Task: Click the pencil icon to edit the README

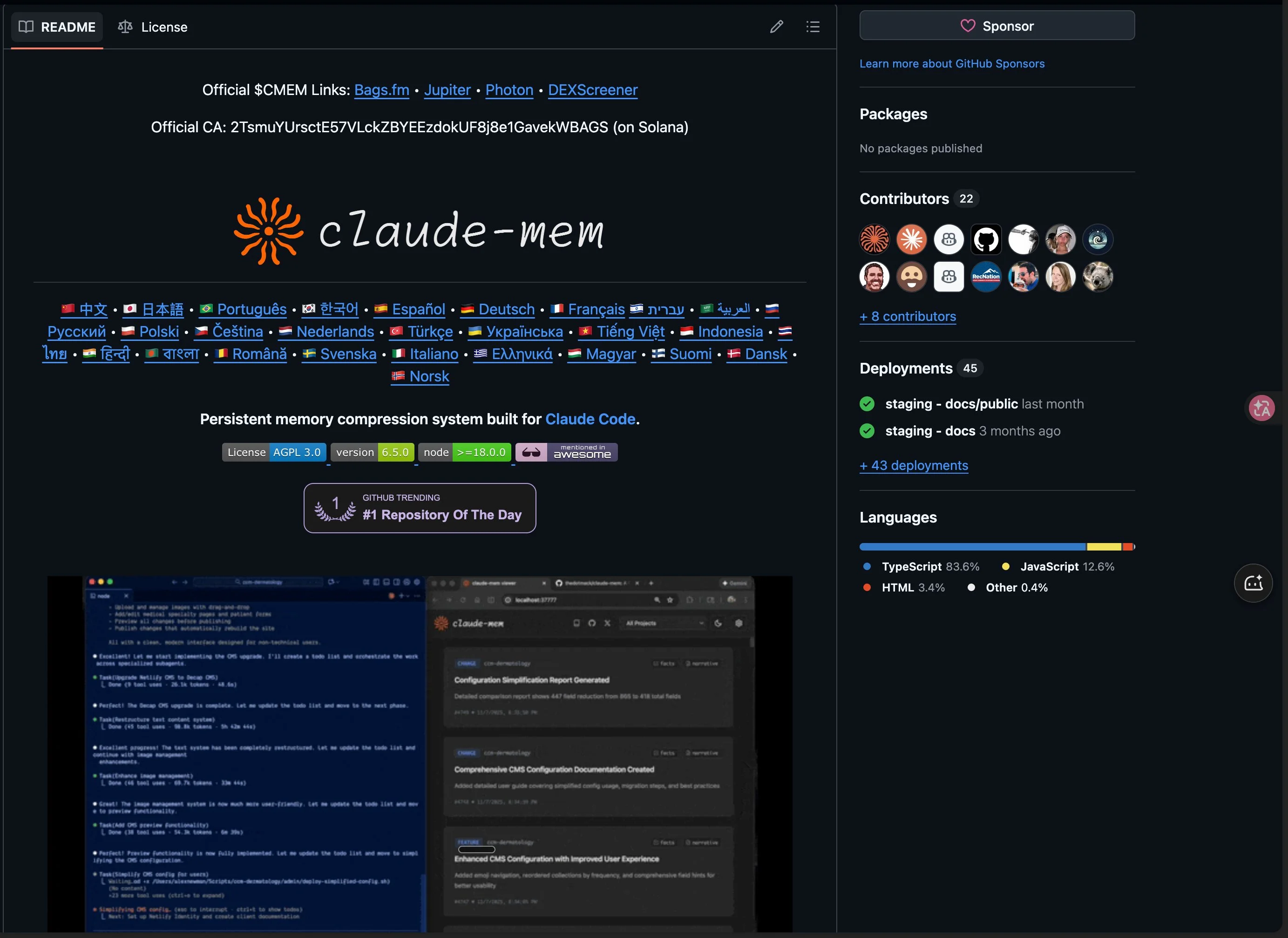Action: pyautogui.click(x=776, y=27)
